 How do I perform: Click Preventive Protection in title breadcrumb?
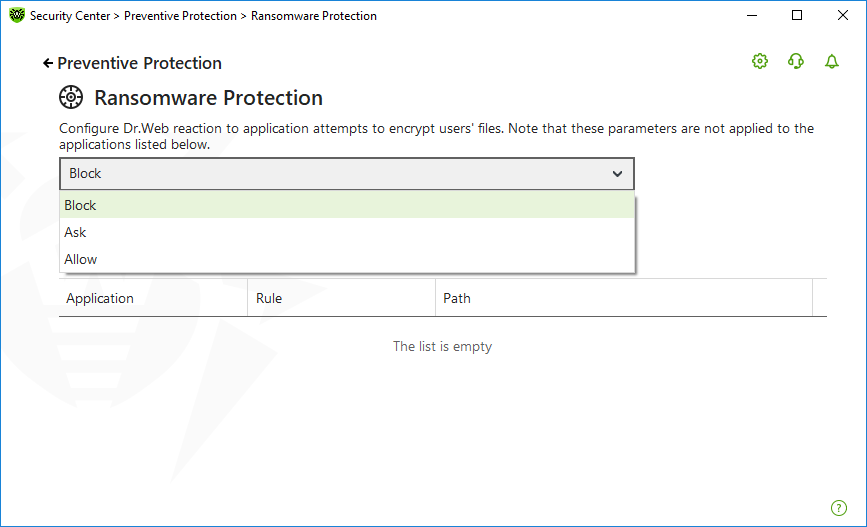[x=180, y=16]
